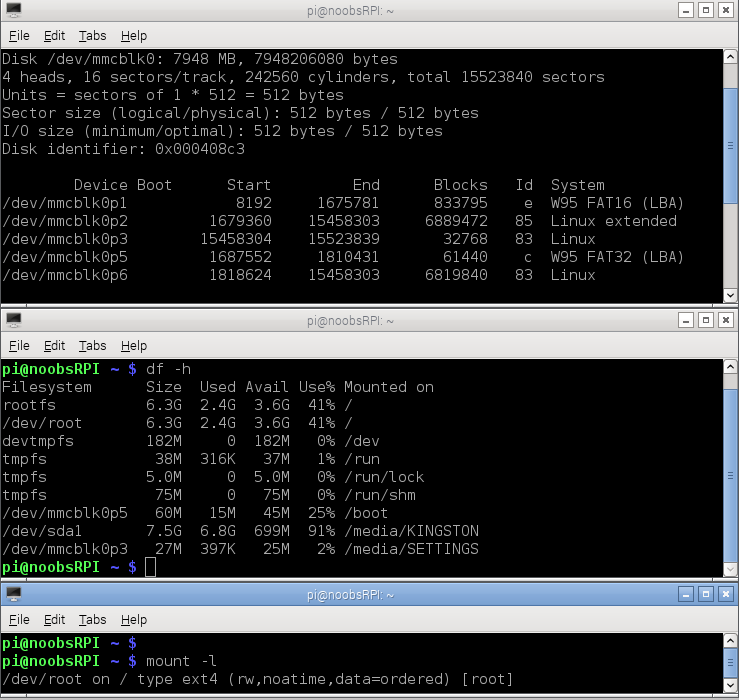Image resolution: width=739 pixels, height=700 pixels.
Task: Maximize the middle df -h terminal window
Action: (705, 320)
